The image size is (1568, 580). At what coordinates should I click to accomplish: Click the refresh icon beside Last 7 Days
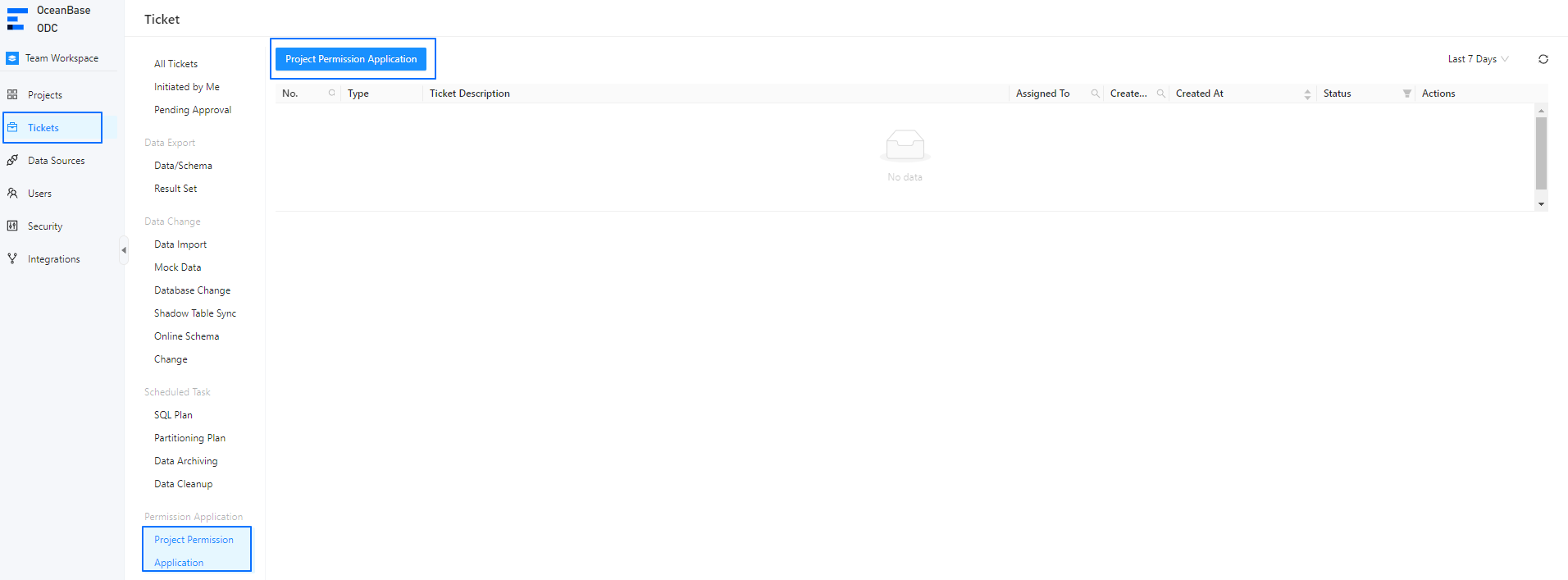click(x=1543, y=59)
